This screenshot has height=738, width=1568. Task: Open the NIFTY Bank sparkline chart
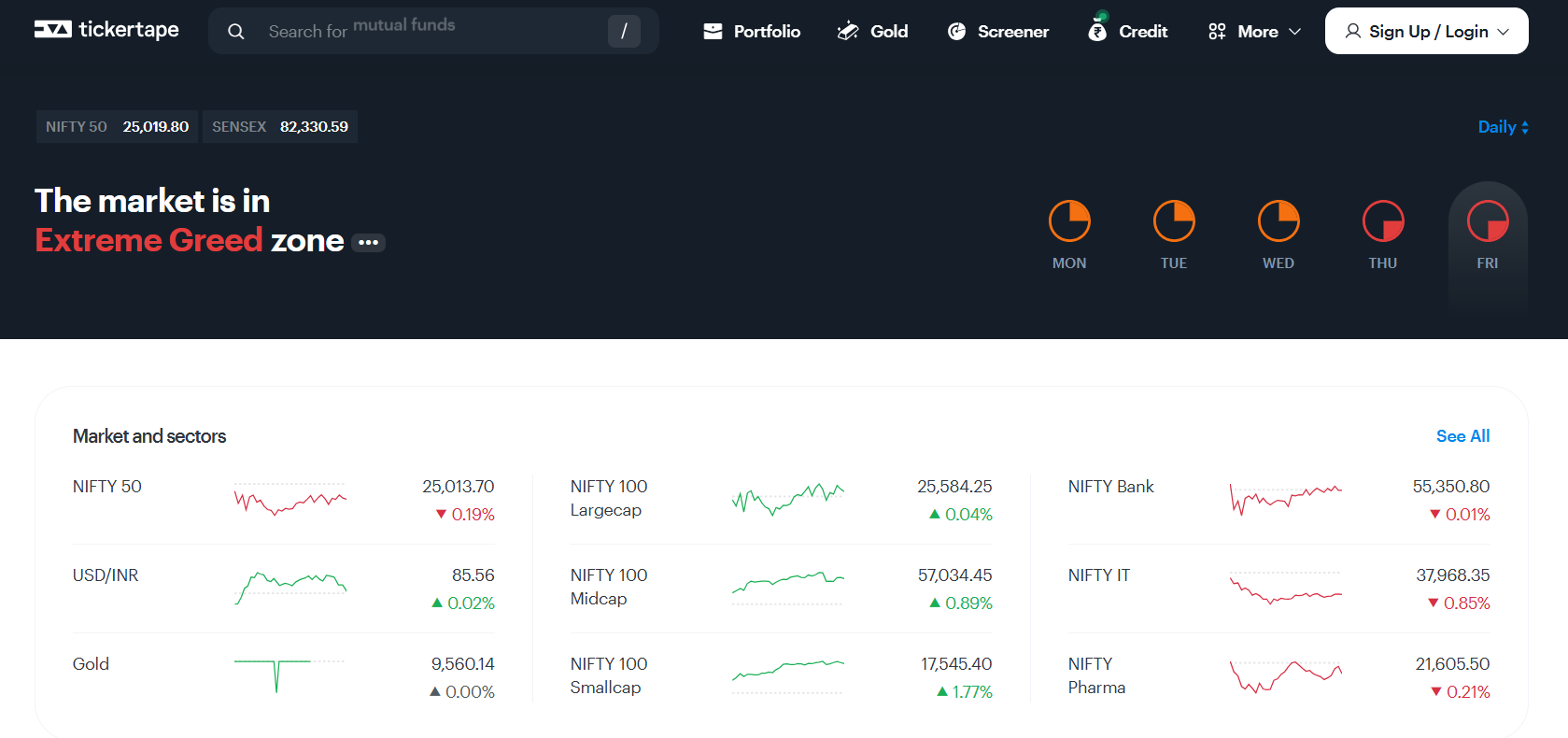pos(1285,499)
